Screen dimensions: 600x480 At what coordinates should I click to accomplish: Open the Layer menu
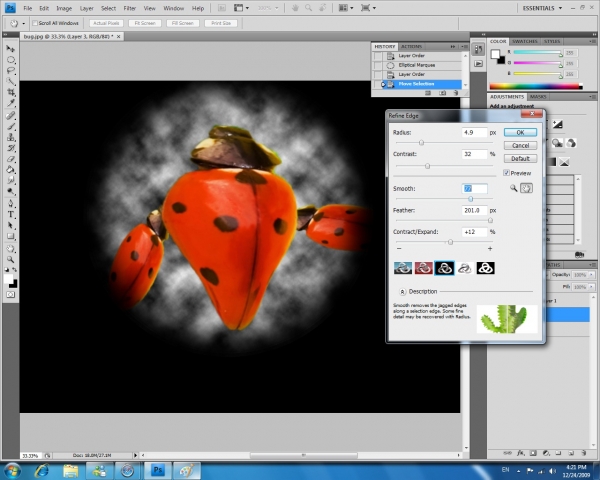point(86,8)
